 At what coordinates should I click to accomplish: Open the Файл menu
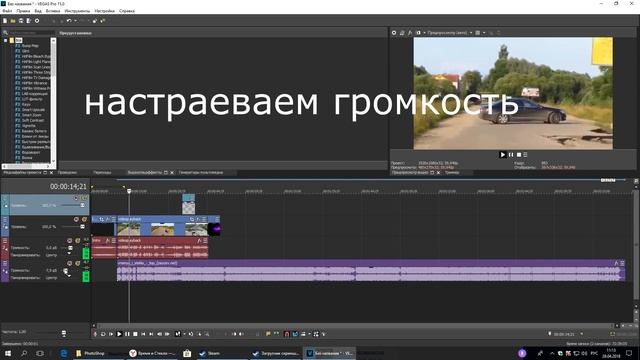[x=7, y=11]
